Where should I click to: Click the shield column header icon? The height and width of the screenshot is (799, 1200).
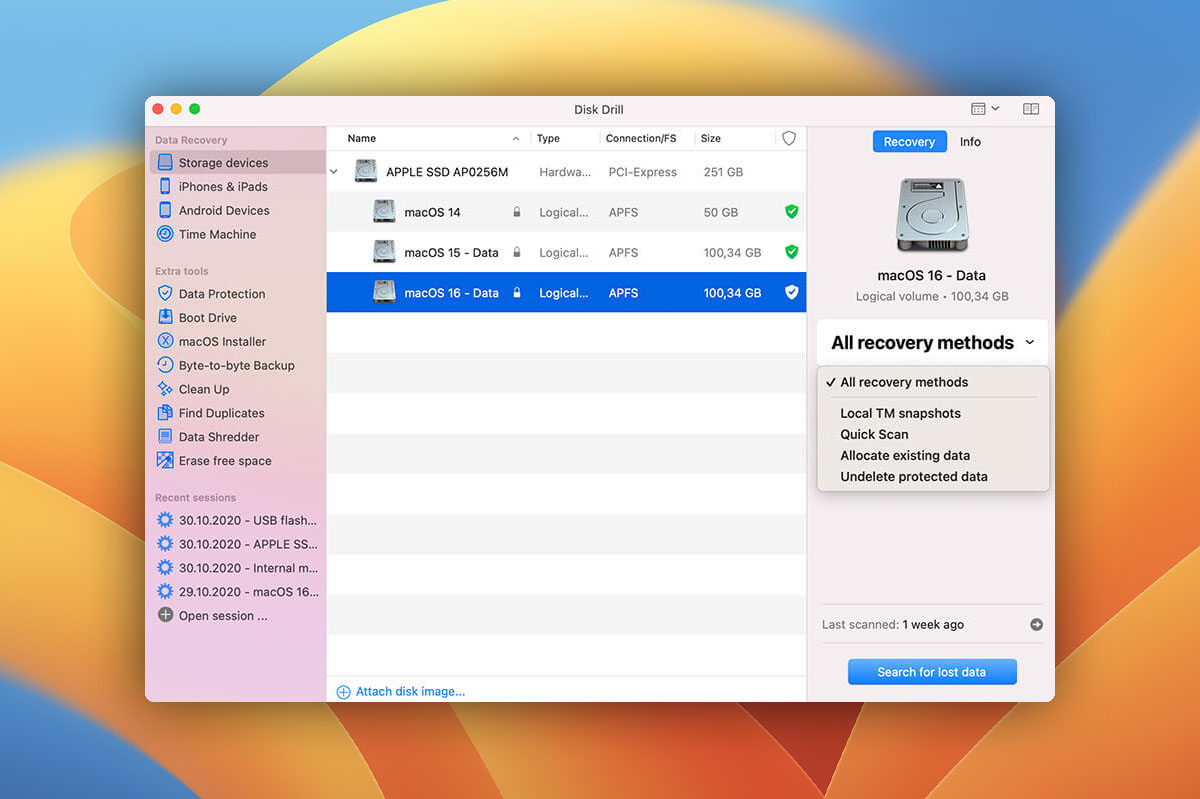tap(789, 138)
